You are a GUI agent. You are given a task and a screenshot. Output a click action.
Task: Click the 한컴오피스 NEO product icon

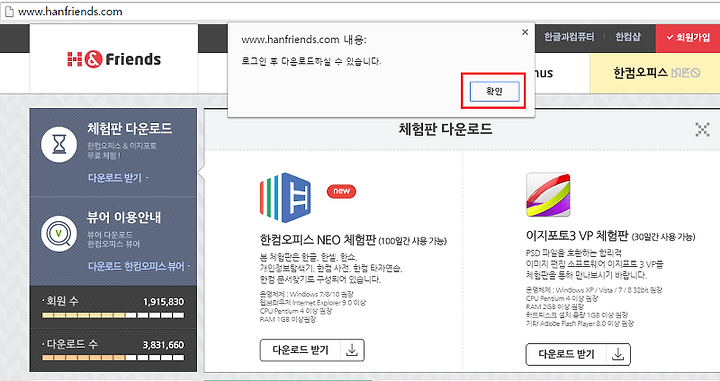tap(285, 198)
